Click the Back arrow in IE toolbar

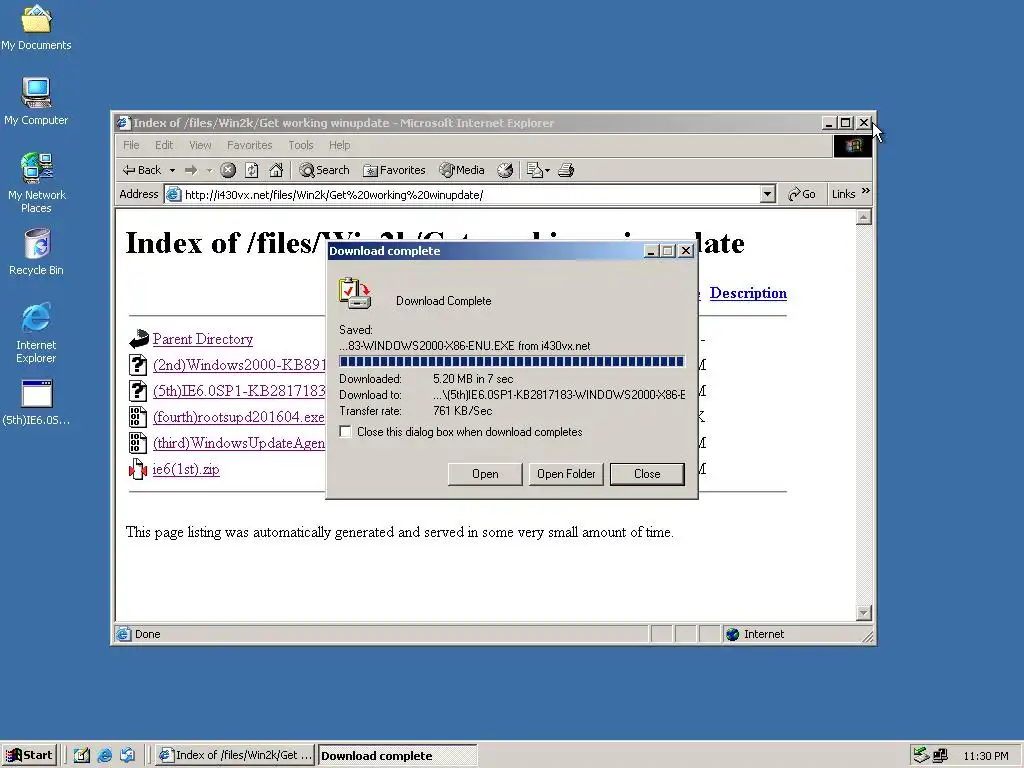(142, 170)
